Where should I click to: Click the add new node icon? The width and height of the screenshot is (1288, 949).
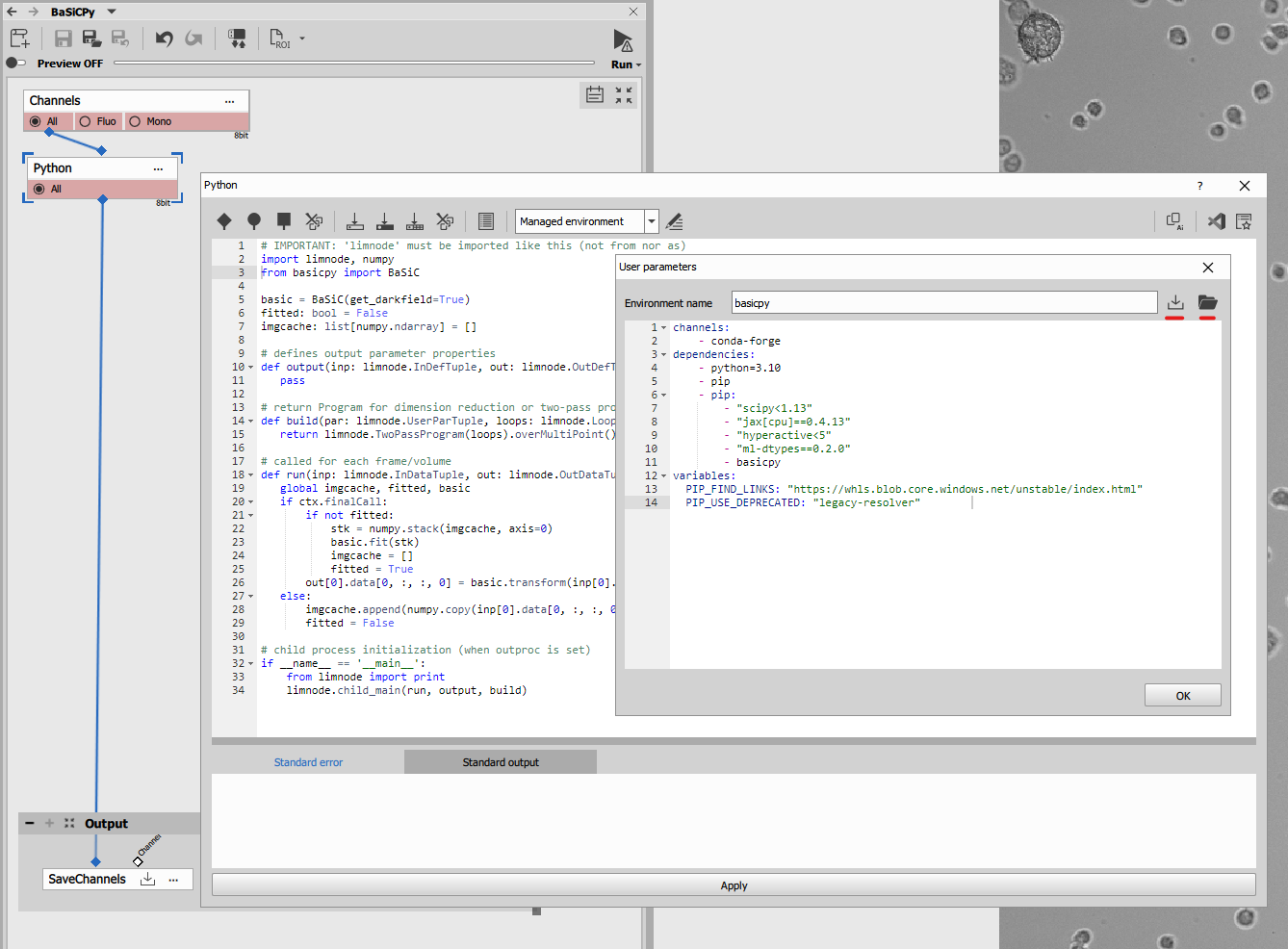point(19,38)
